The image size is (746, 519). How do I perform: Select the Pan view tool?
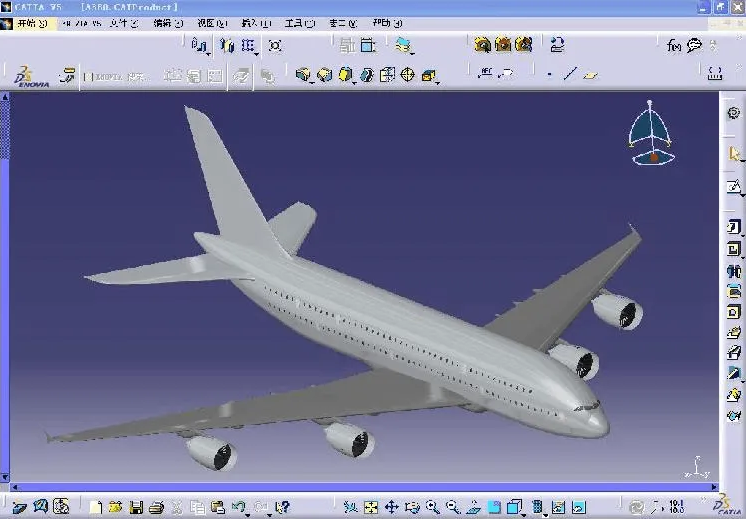[391, 507]
